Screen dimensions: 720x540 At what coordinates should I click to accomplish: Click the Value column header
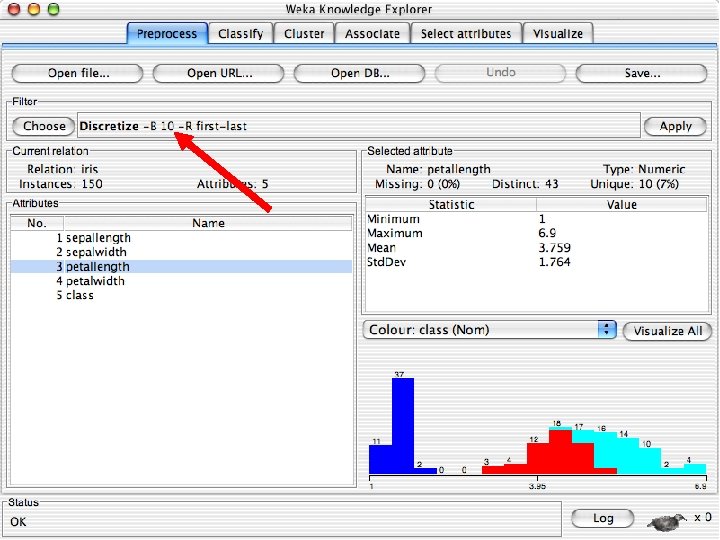tap(622, 205)
